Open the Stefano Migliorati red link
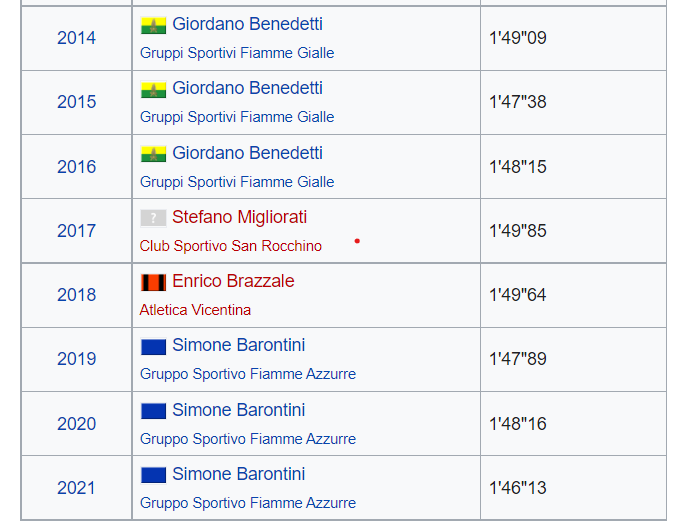The image size is (682, 528). 240,217
